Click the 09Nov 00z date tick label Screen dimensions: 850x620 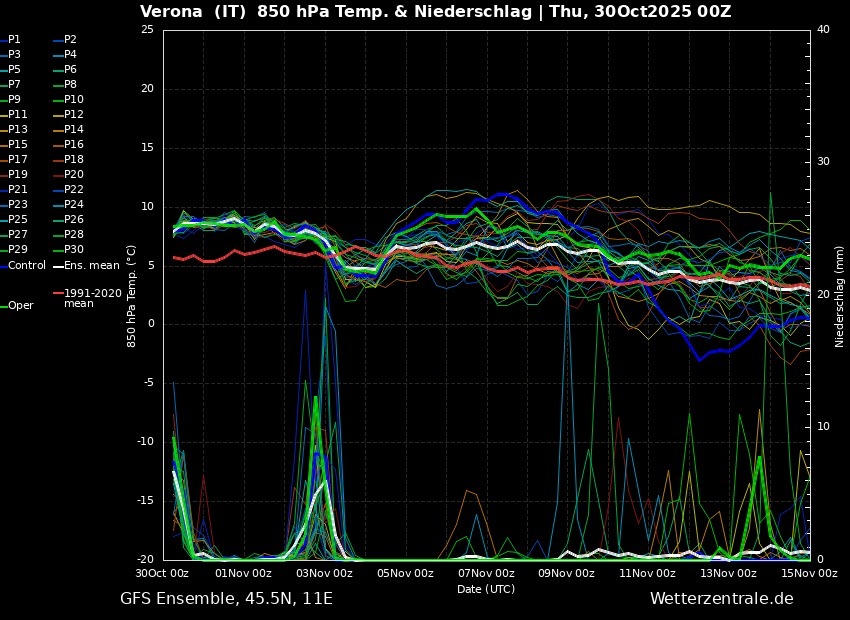(567, 573)
